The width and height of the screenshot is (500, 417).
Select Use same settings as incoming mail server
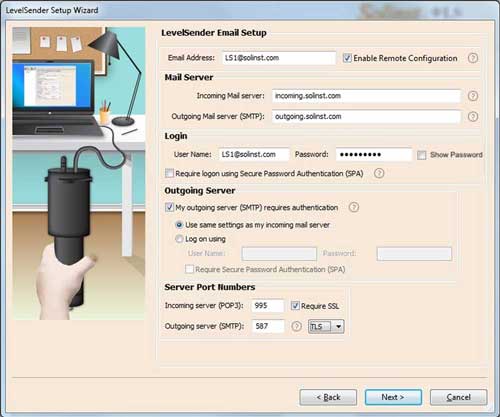179,225
